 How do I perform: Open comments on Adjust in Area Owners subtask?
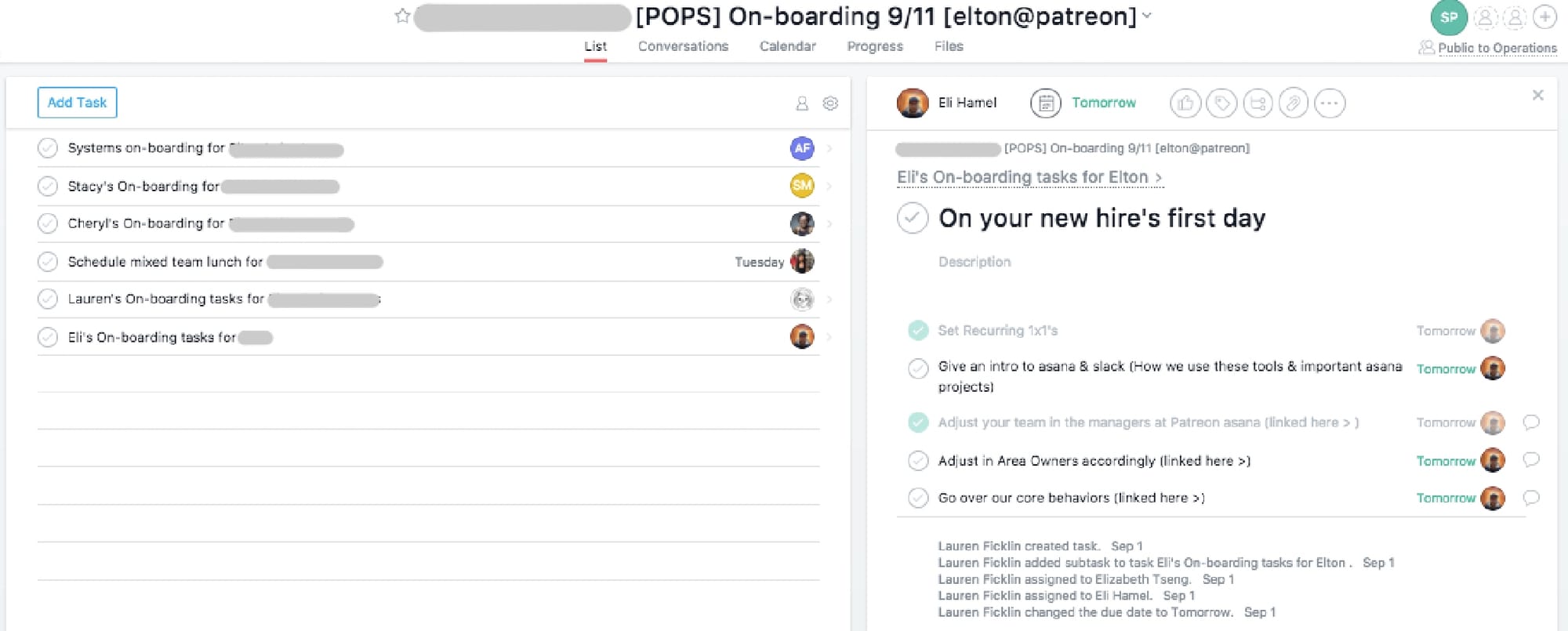(1530, 460)
